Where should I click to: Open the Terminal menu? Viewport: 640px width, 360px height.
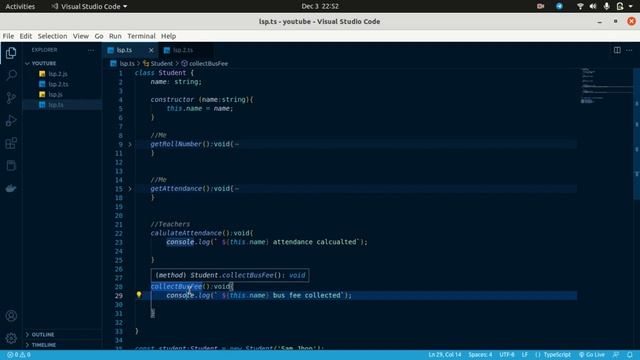[x=141, y=36]
